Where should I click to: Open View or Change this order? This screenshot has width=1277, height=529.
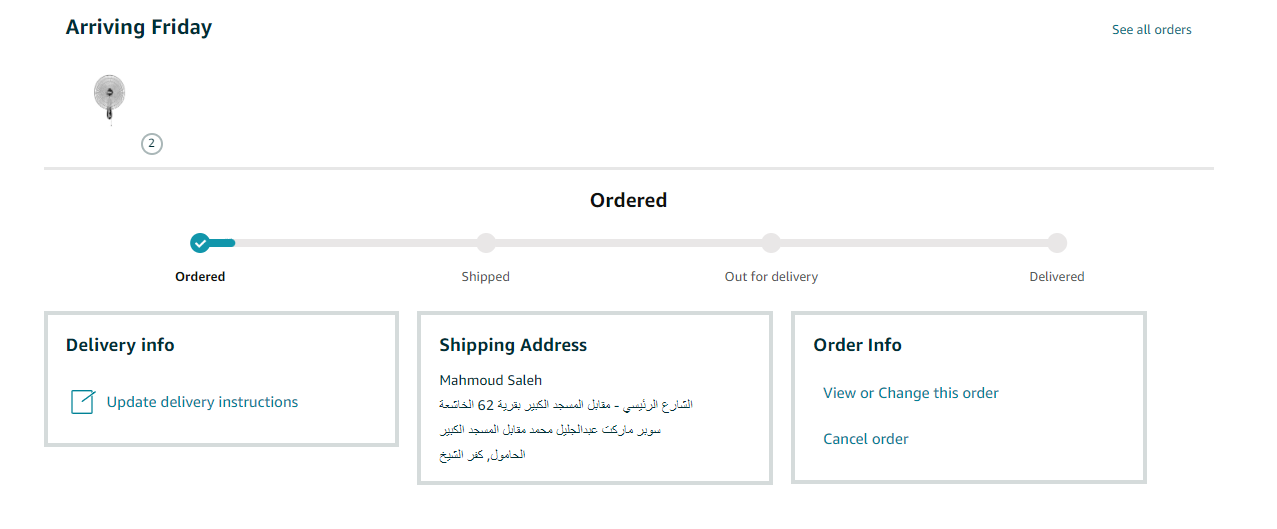coord(910,393)
